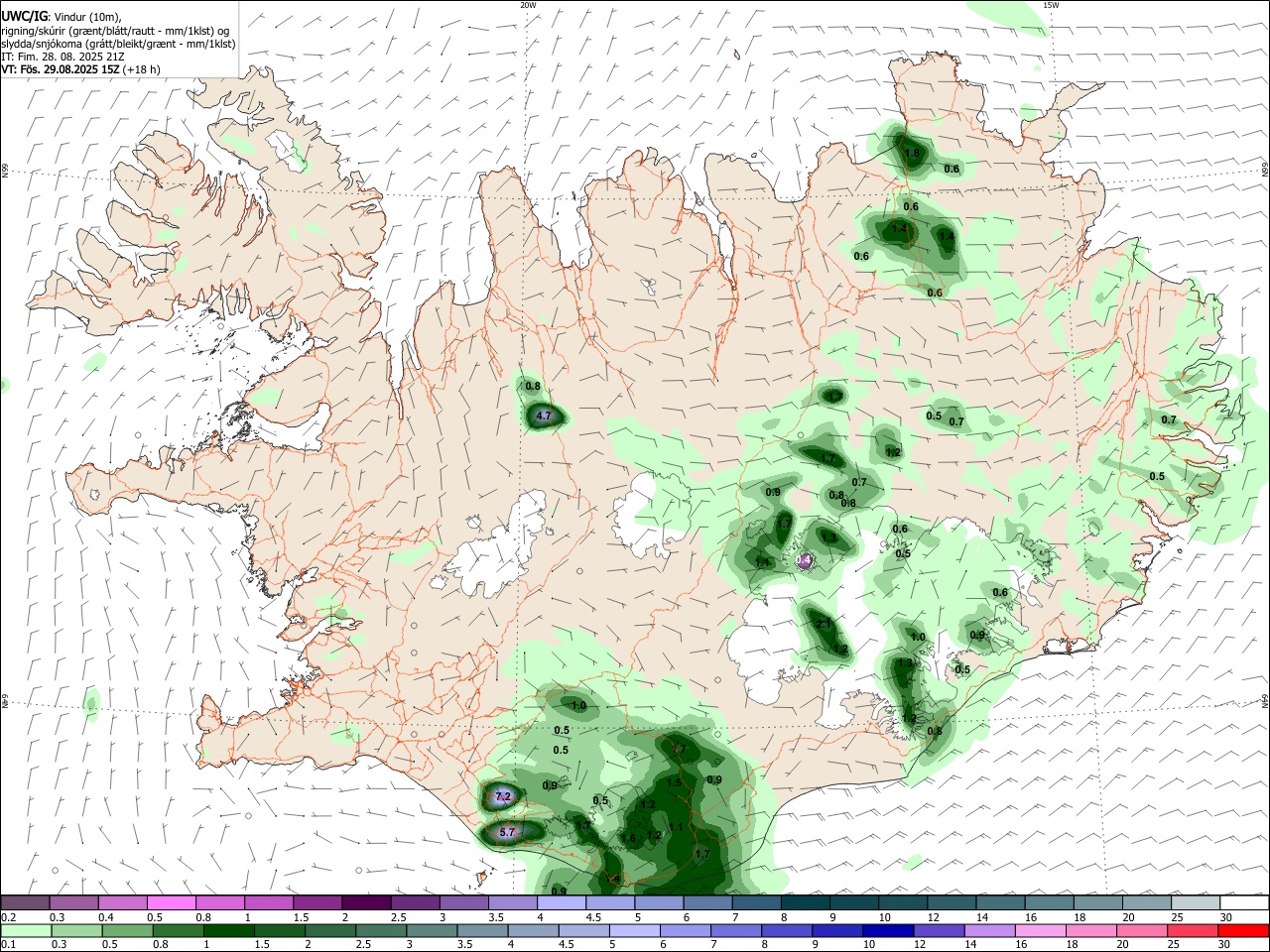Viewport: 1270px width, 952px height.
Task: Pick the violet rain swatch labelled 14
Action: pos(990,930)
